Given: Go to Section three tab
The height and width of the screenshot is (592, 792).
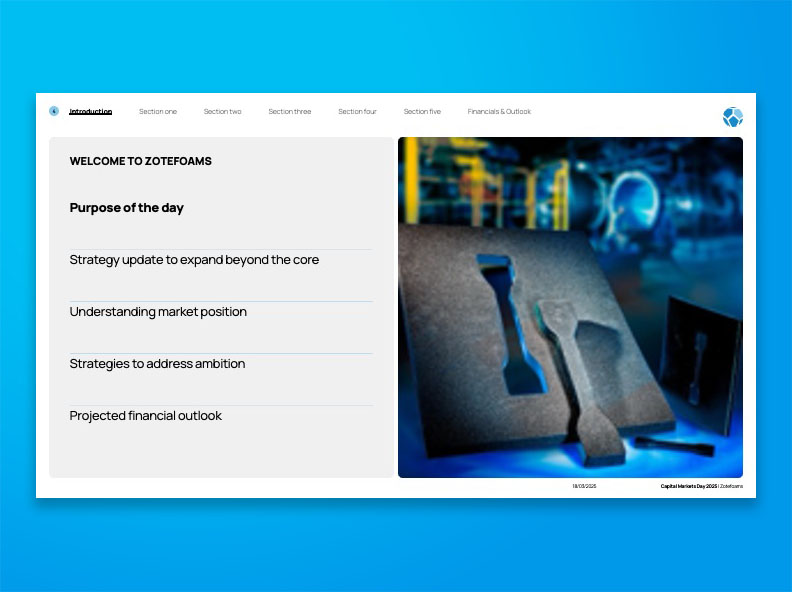Looking at the screenshot, I should pos(290,112).
